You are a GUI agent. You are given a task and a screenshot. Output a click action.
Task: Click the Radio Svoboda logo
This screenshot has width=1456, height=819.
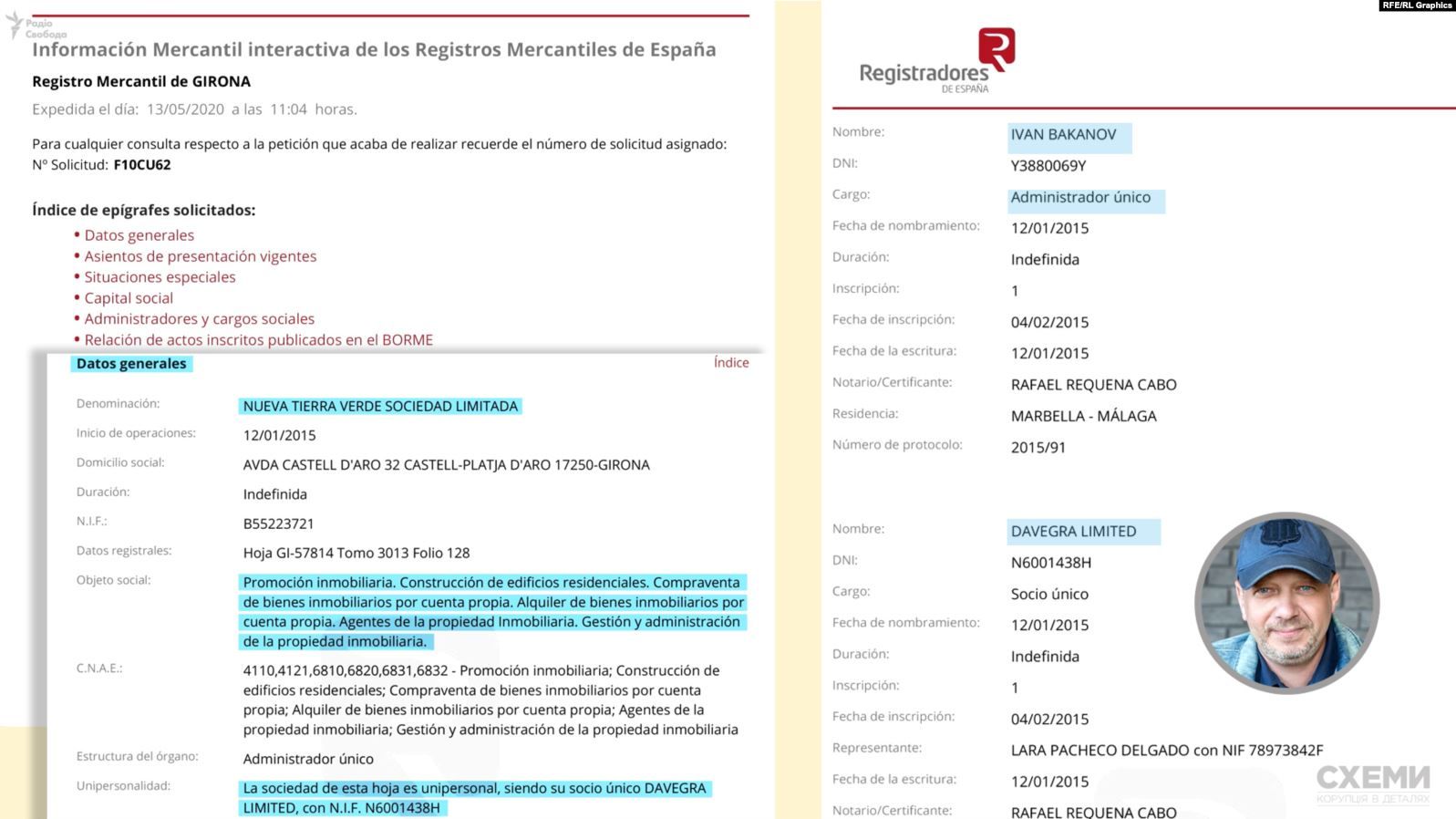coord(36,27)
